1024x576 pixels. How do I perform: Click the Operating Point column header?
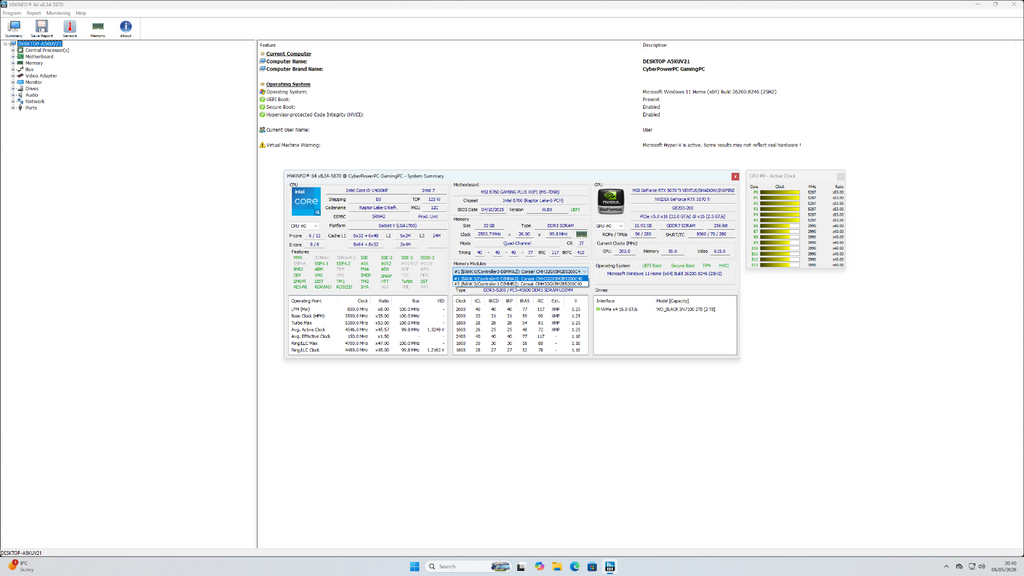pyautogui.click(x=306, y=301)
